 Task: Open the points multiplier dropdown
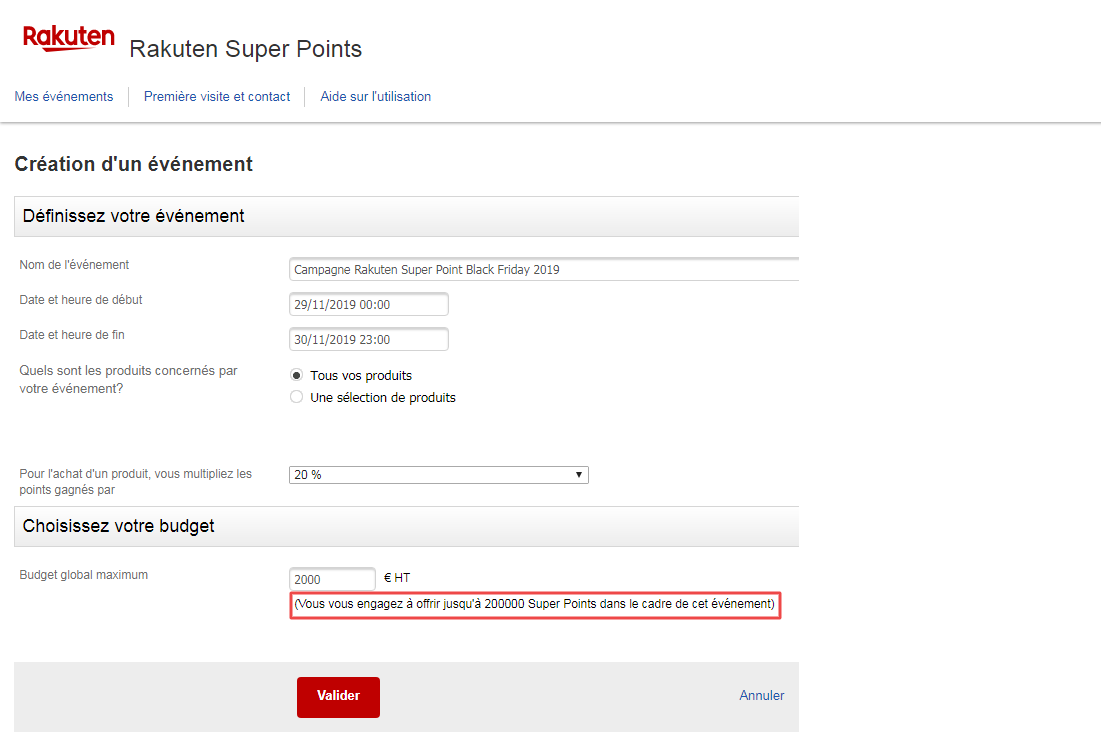pyautogui.click(x=438, y=474)
